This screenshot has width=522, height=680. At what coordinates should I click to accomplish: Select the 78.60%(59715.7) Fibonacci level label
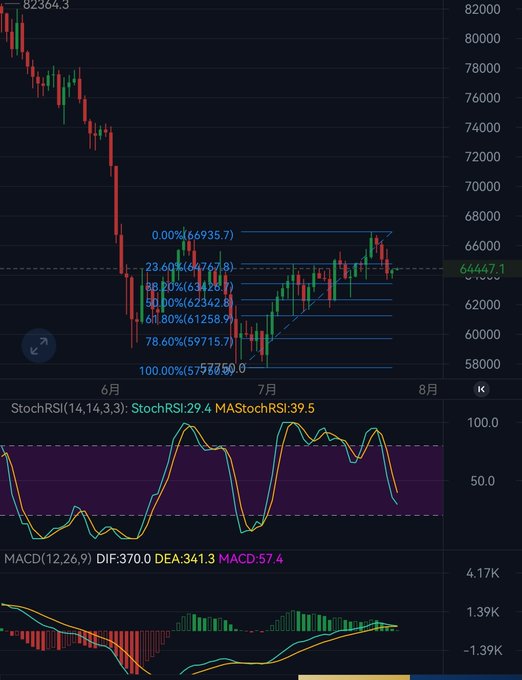[189, 341]
